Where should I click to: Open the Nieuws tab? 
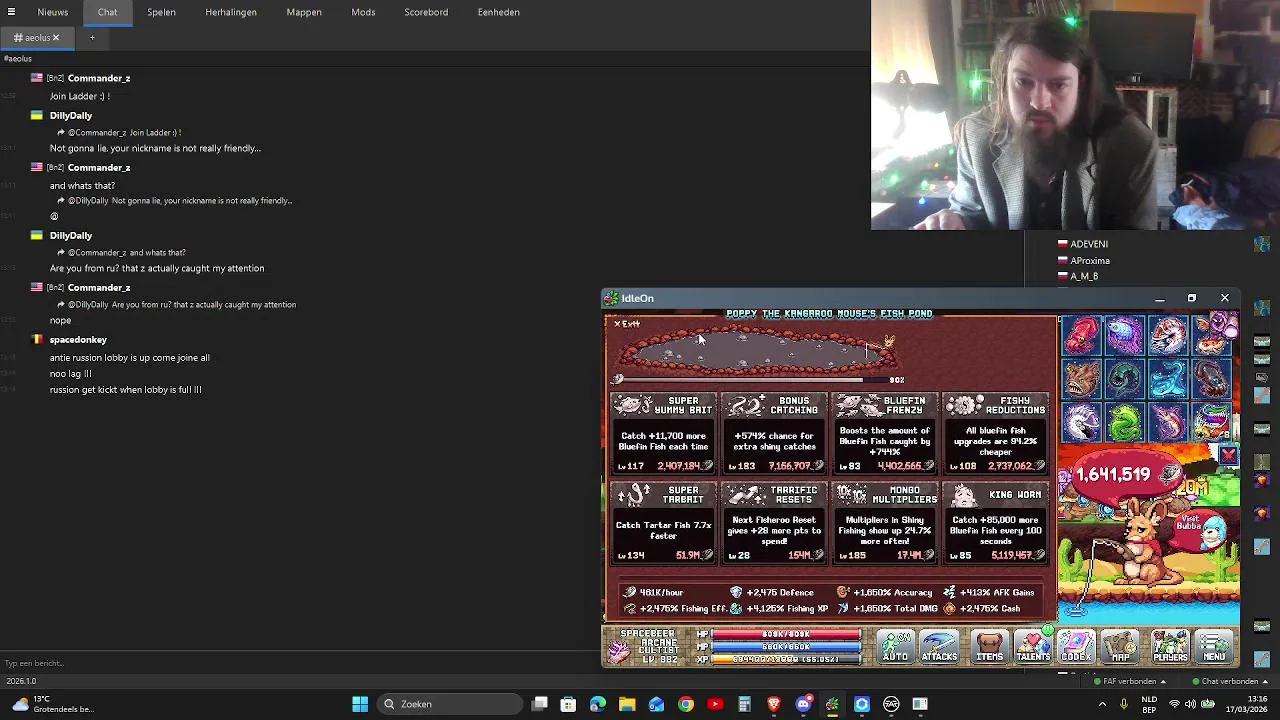coord(53,12)
